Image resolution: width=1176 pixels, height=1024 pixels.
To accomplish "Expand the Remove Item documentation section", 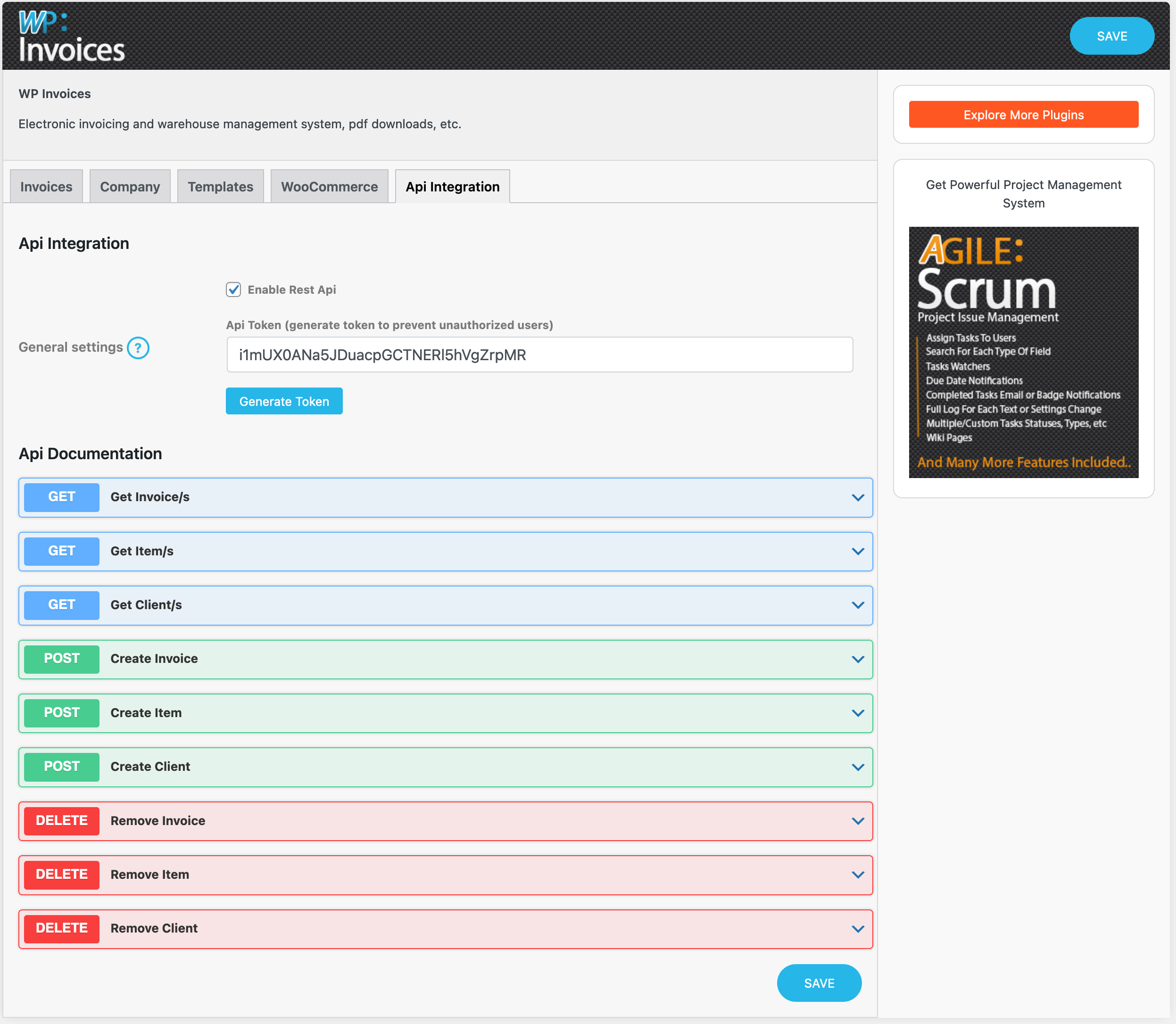I will (x=857, y=874).
